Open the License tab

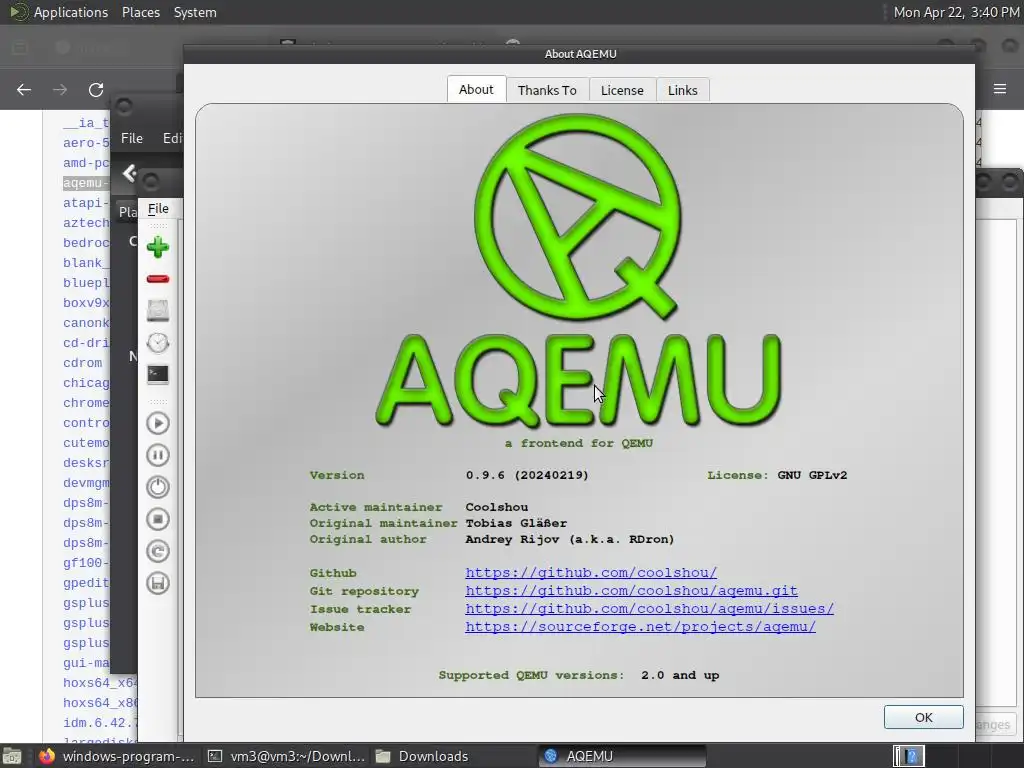pyautogui.click(x=622, y=90)
